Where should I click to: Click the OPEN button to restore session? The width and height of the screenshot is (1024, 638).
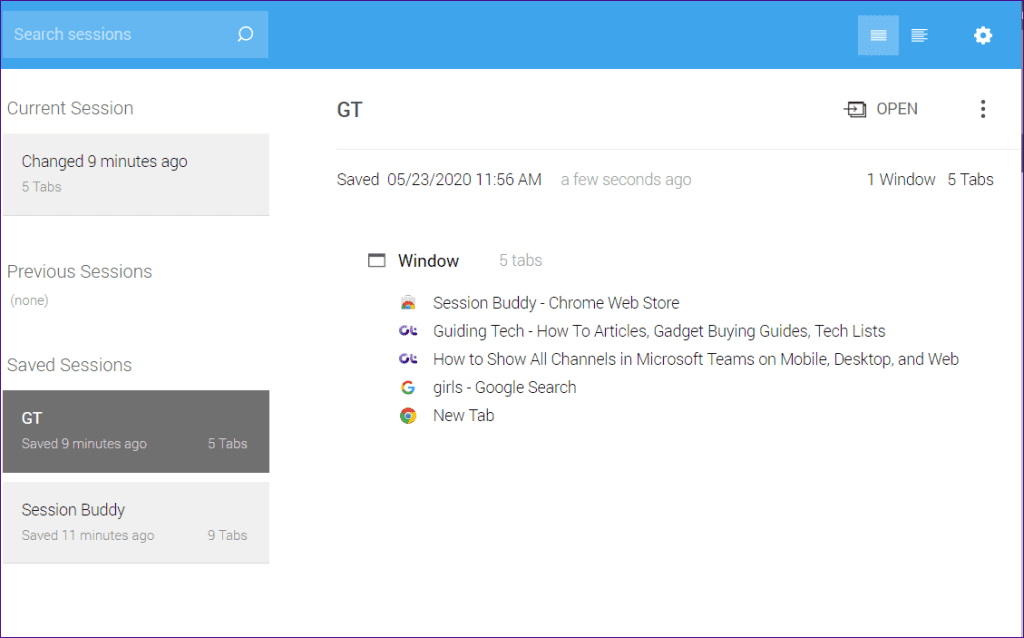(881, 108)
